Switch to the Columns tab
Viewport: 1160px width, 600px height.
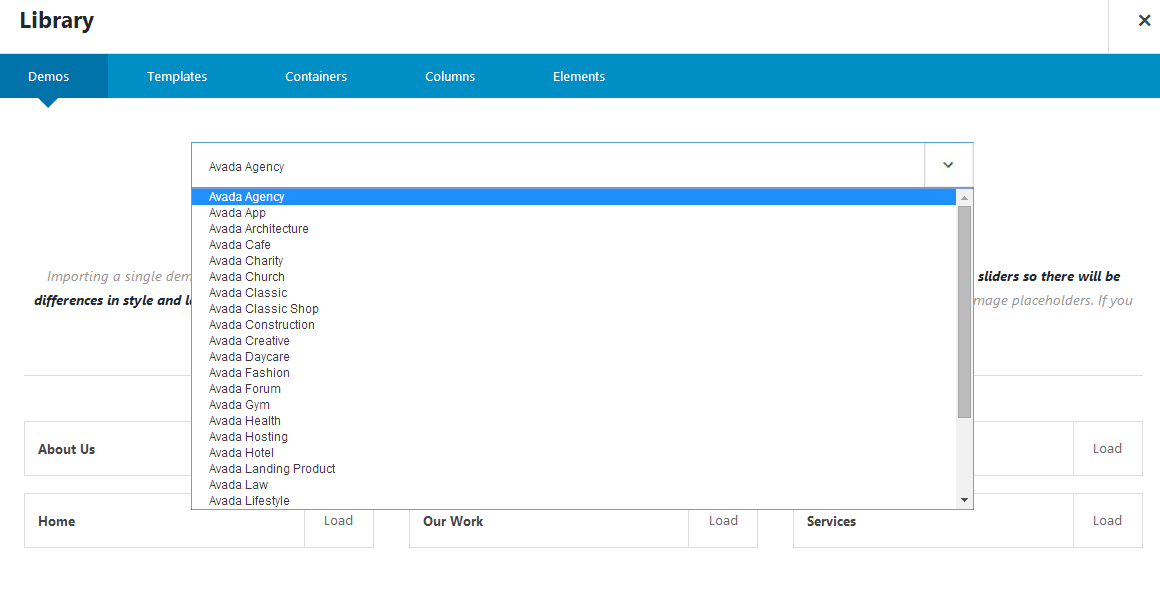click(x=450, y=76)
